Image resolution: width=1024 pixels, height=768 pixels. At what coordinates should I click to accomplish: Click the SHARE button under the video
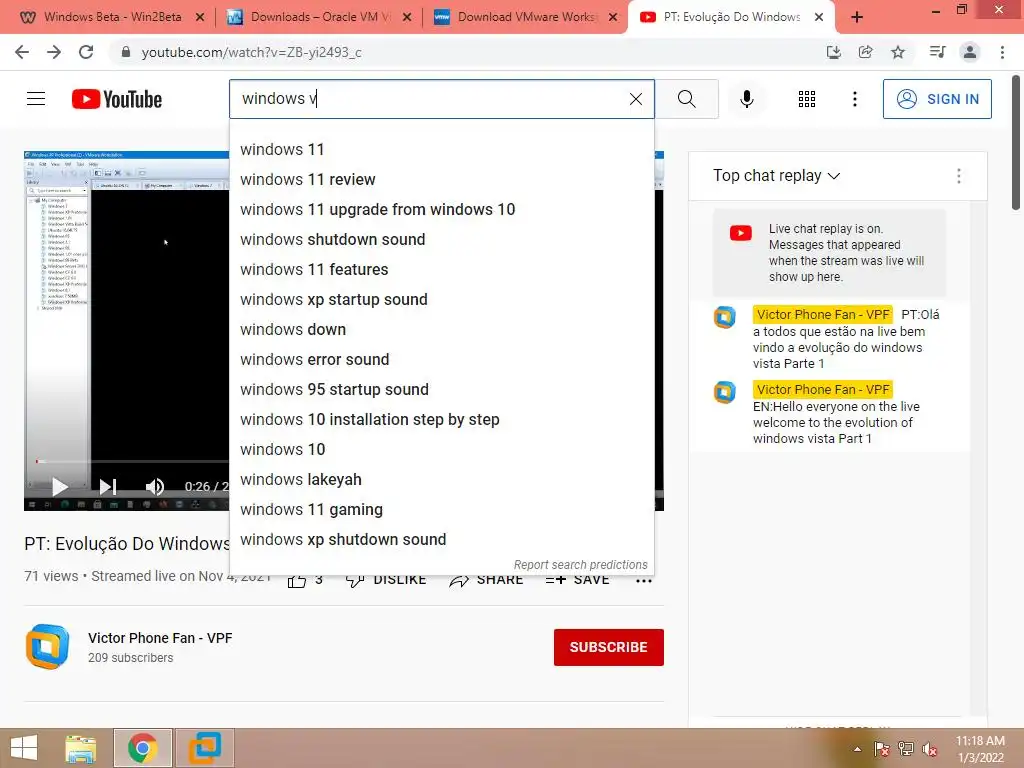pos(487,580)
